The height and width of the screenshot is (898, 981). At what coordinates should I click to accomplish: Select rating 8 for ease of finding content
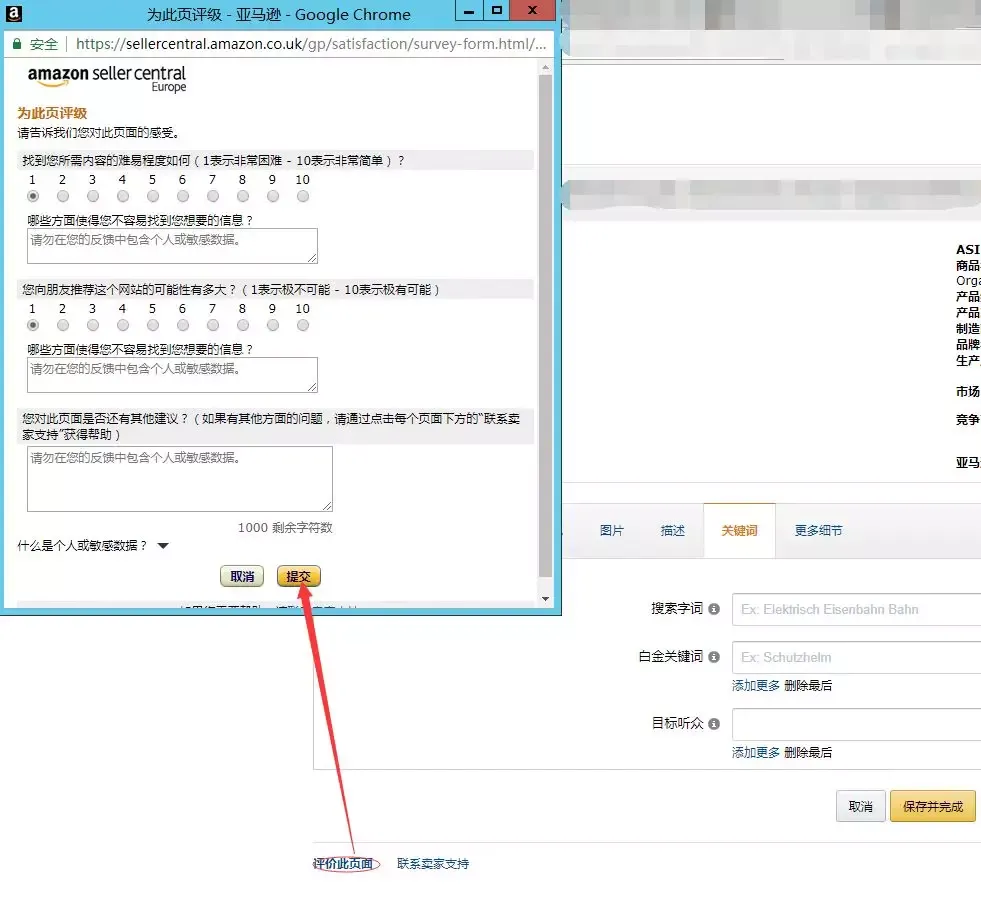243,196
